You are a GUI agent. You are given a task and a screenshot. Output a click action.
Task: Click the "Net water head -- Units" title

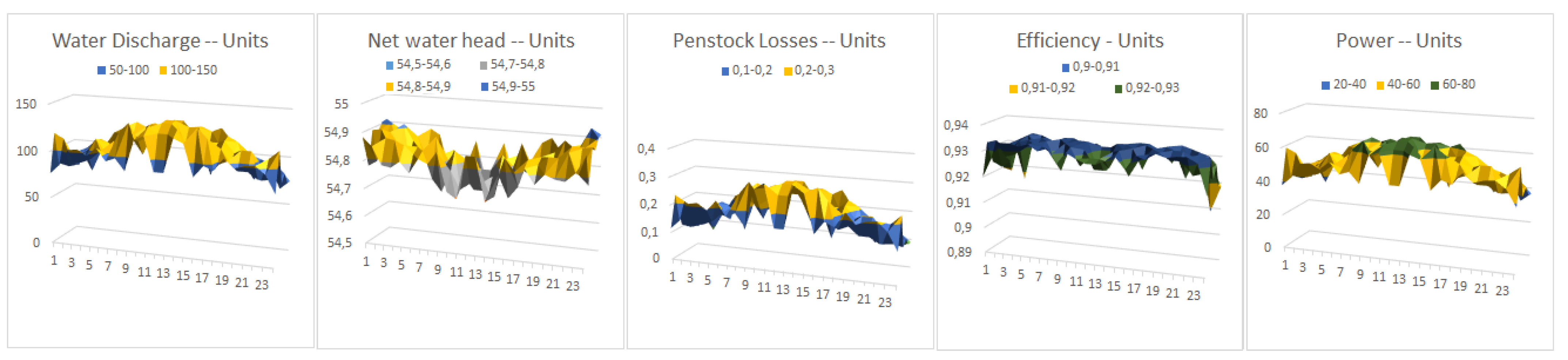pos(471,41)
